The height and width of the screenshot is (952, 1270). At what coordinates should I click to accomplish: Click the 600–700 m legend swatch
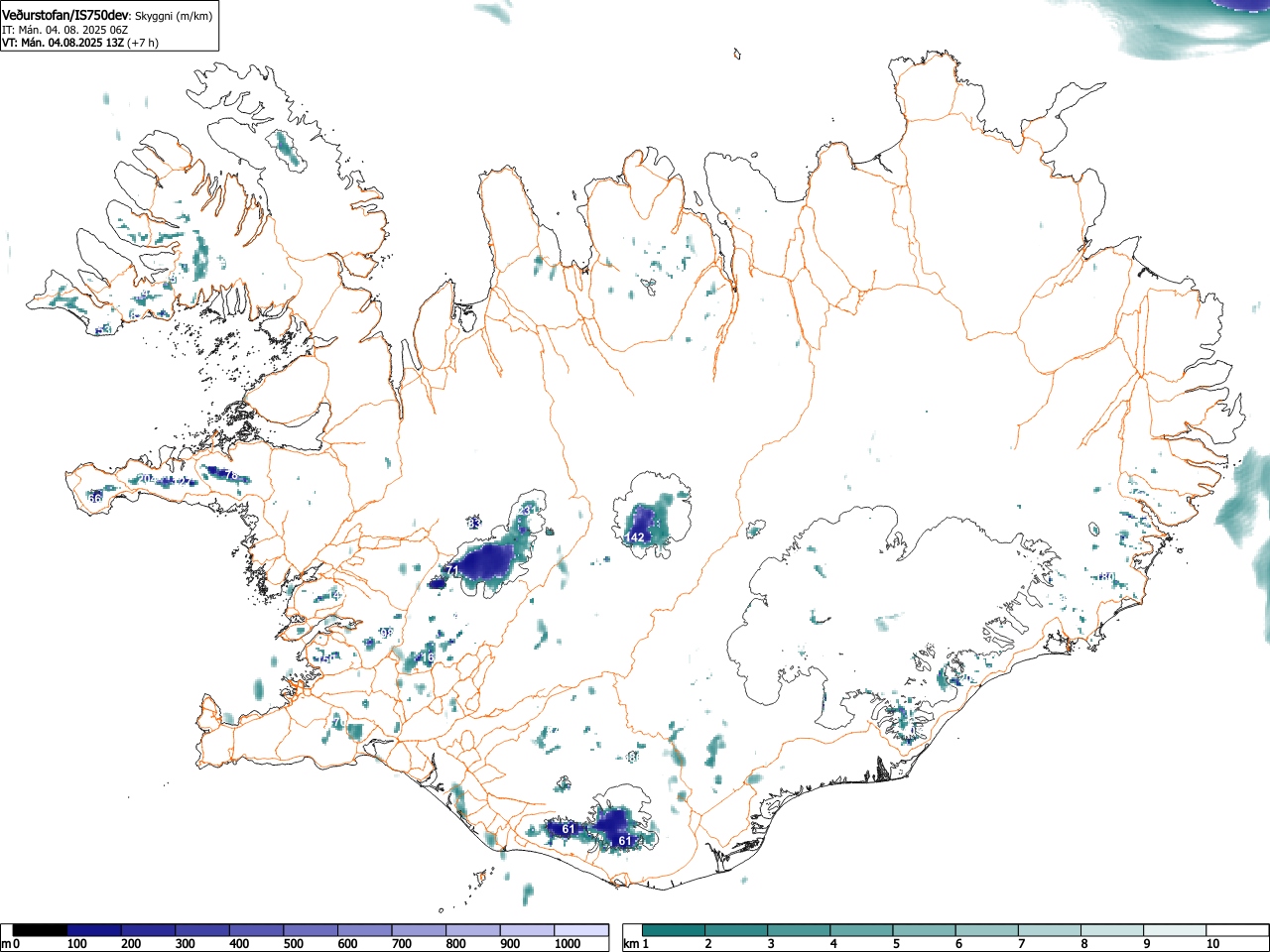click(365, 930)
